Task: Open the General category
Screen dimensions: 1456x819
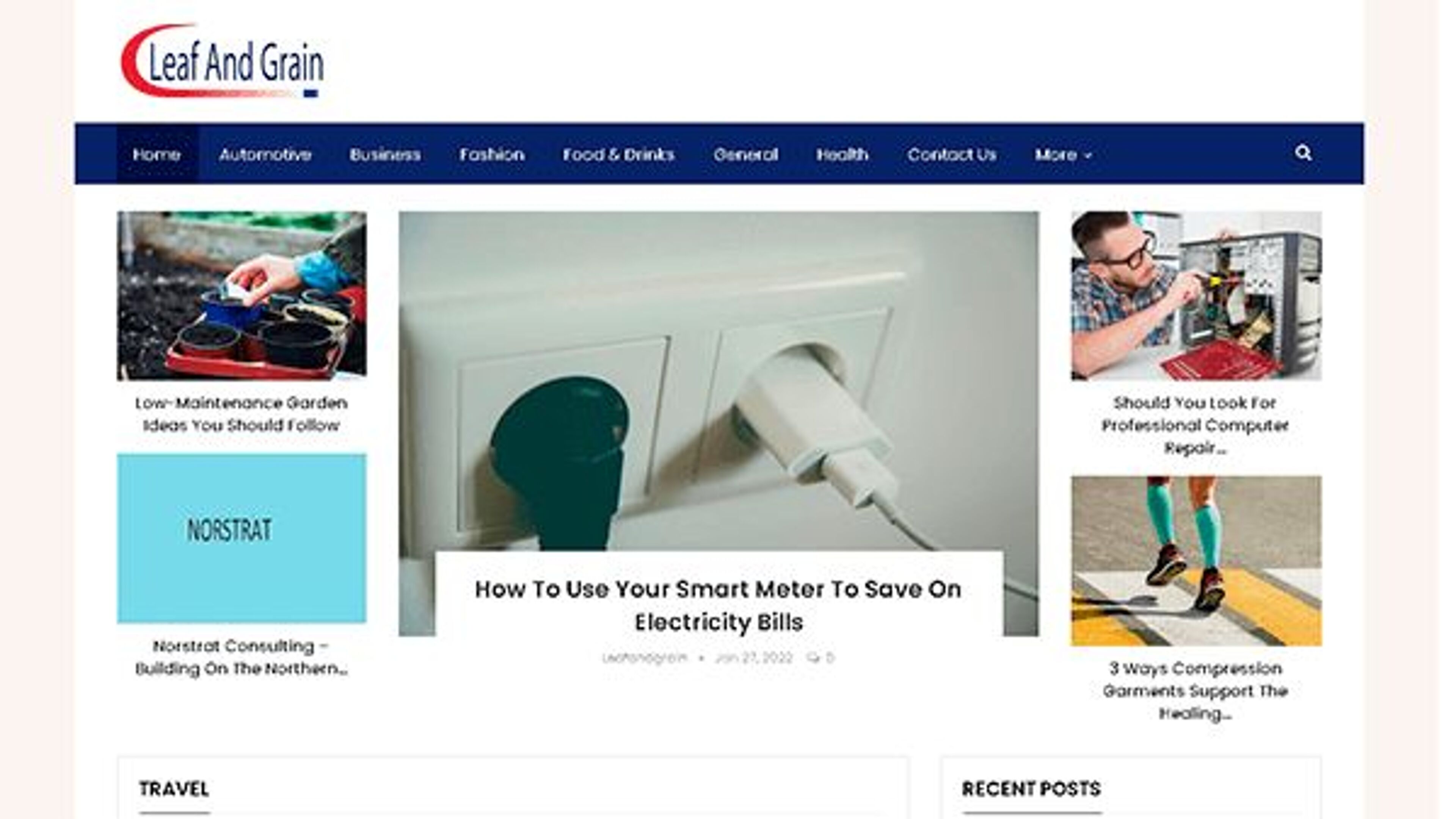Action: (x=745, y=155)
